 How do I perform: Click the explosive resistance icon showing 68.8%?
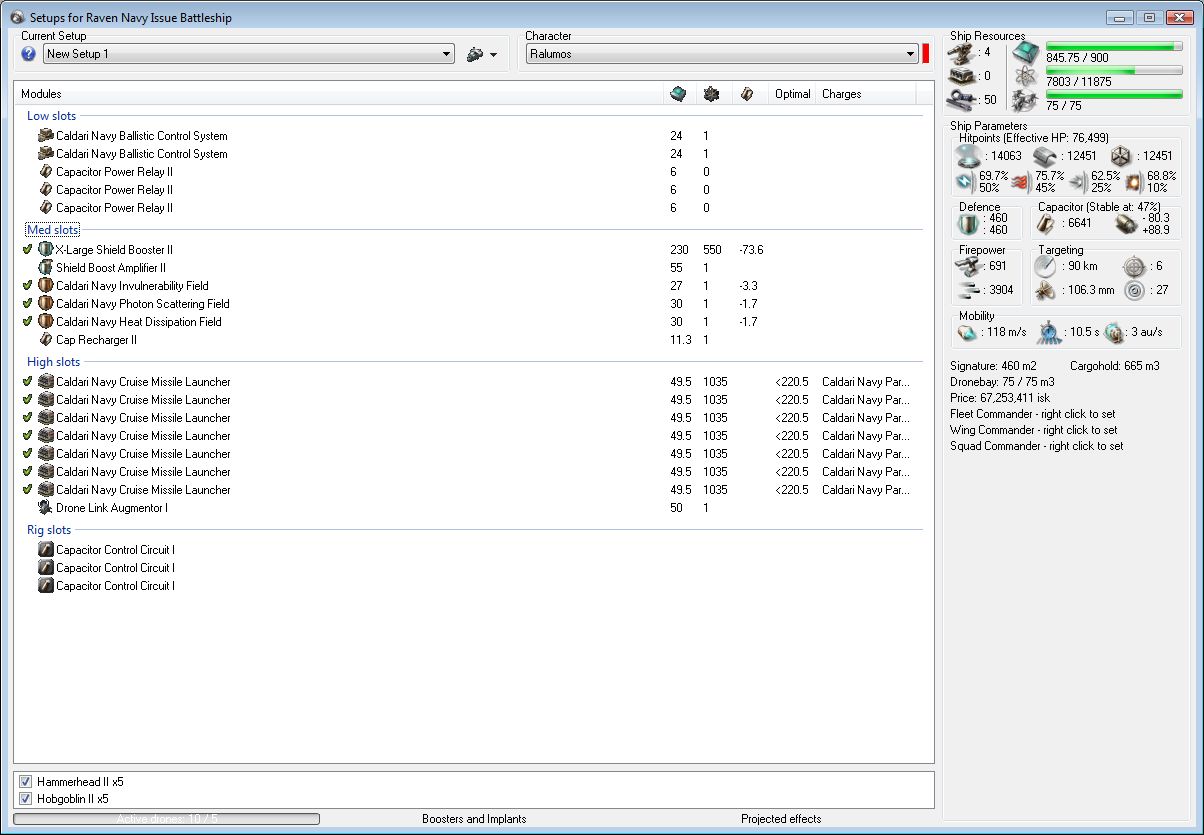(1134, 182)
